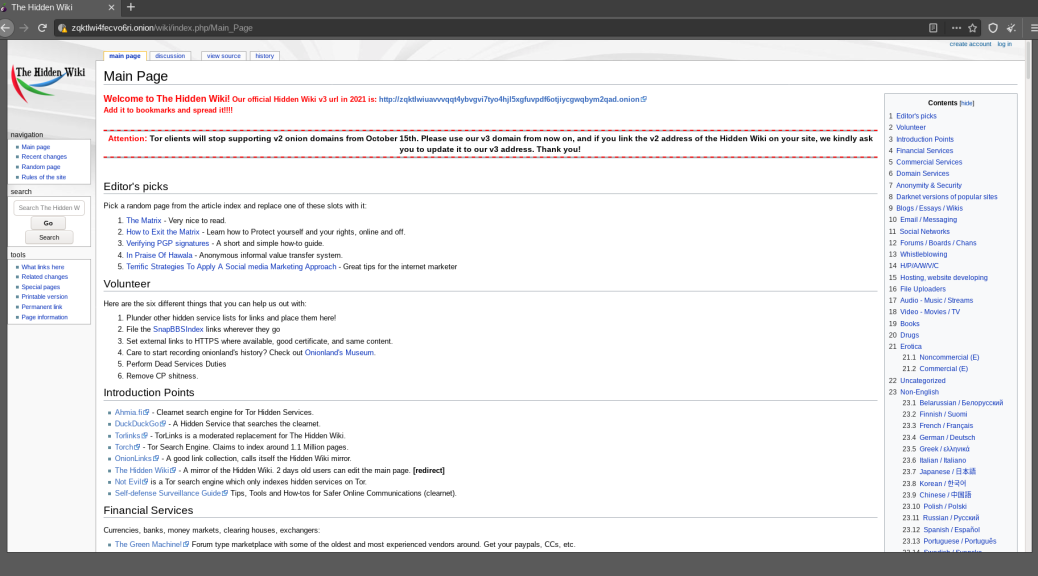This screenshot has width=1038, height=576.
Task: Jump to Anonymity & Security in Contents
Action: (x=928, y=185)
